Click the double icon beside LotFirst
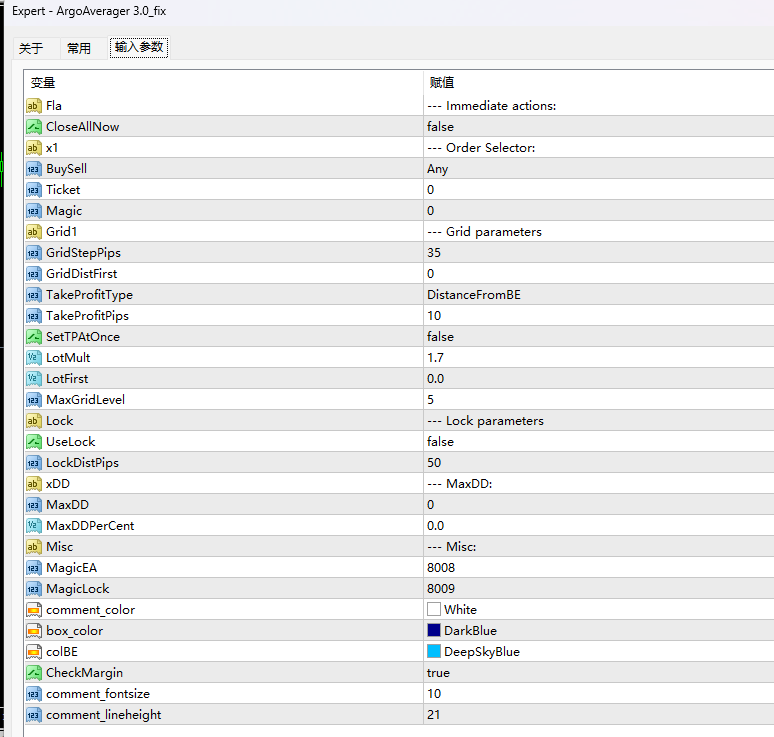This screenshot has width=774, height=737. click(34, 379)
